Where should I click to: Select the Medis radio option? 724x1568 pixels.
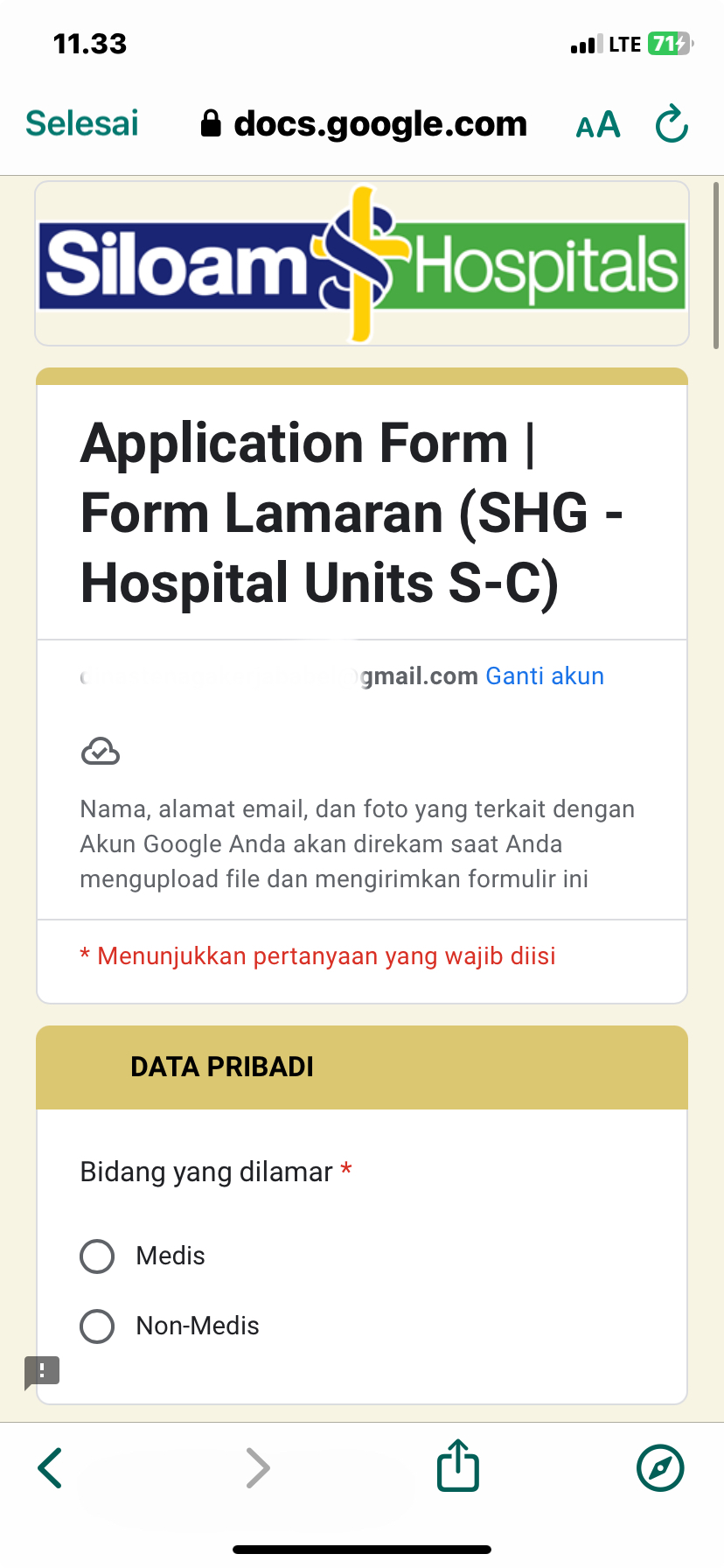97,1256
